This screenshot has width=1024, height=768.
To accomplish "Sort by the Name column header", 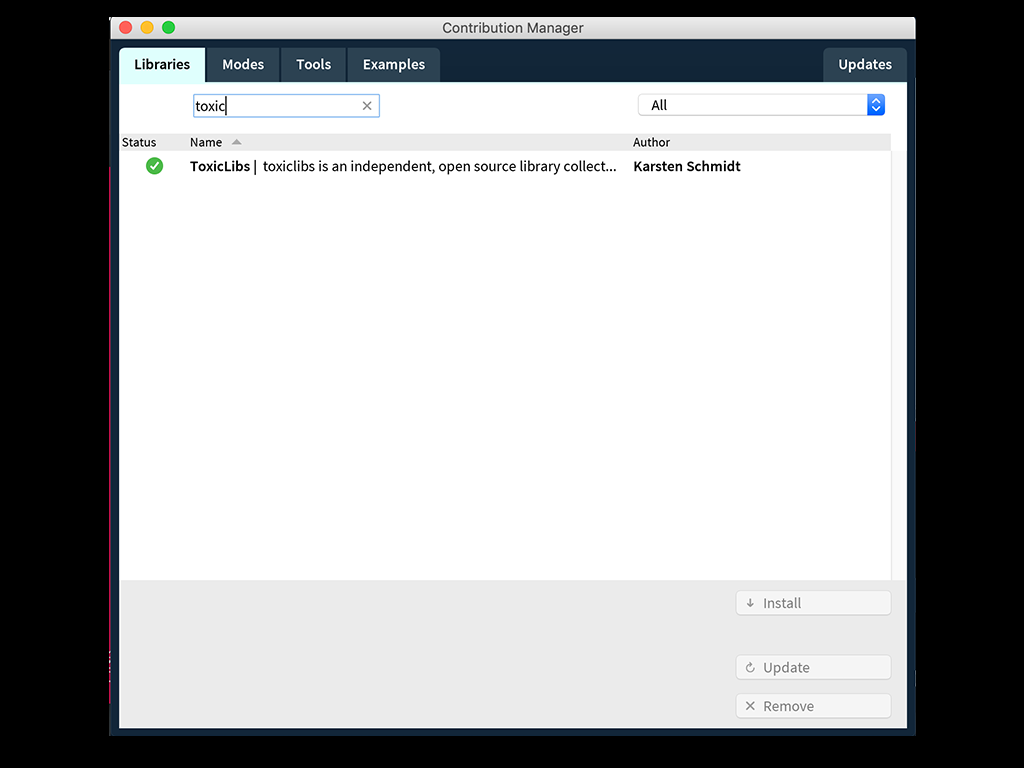I will [206, 142].
